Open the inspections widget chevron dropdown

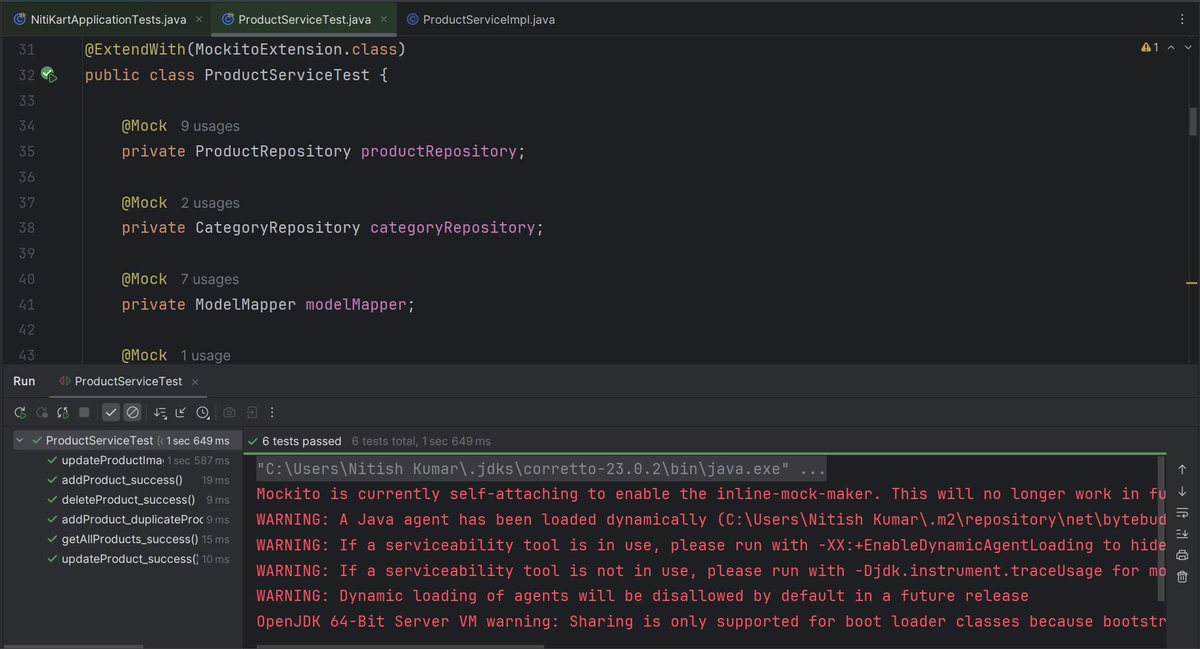tap(1189, 46)
